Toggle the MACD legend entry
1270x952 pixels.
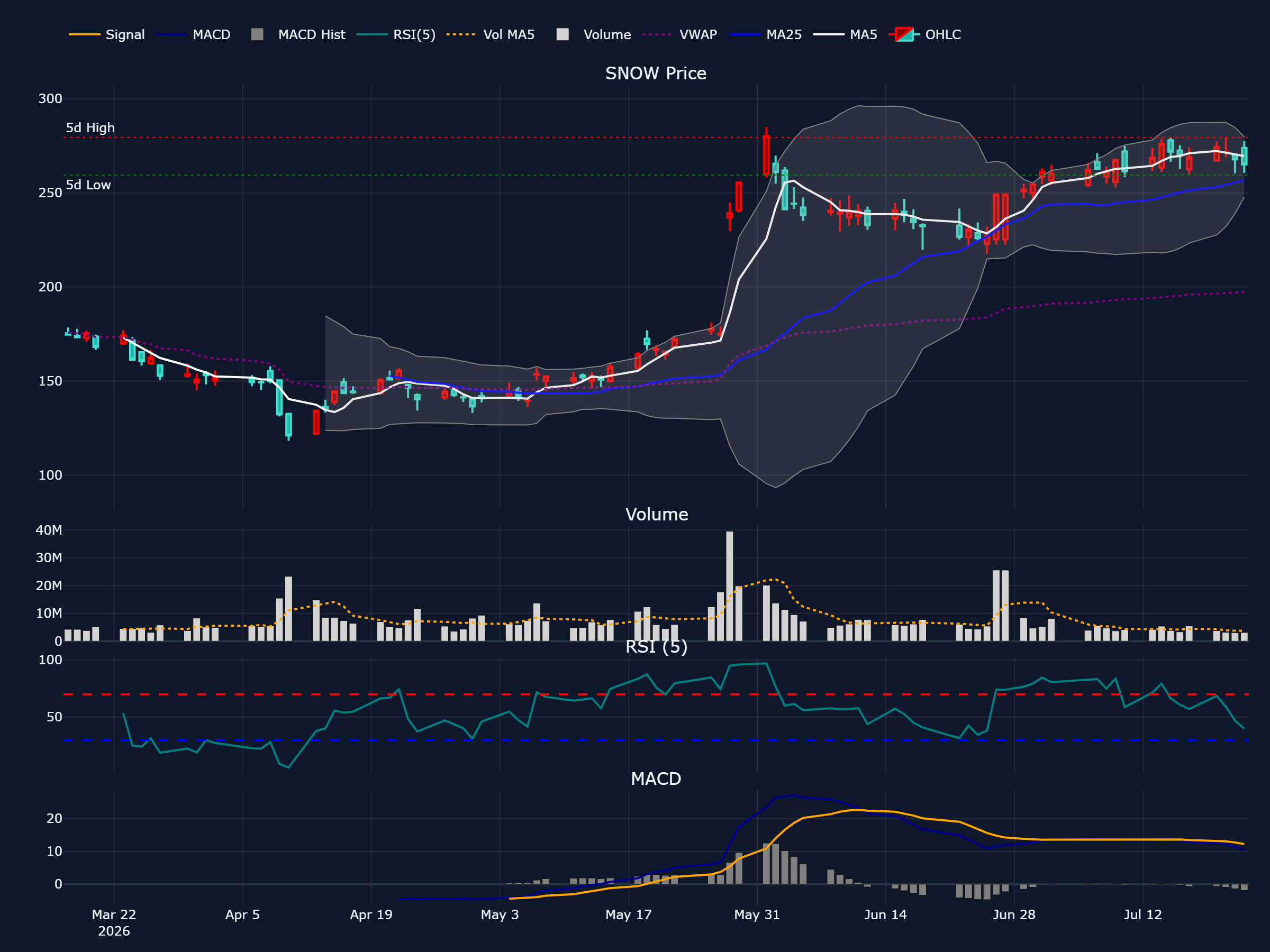tap(194, 34)
